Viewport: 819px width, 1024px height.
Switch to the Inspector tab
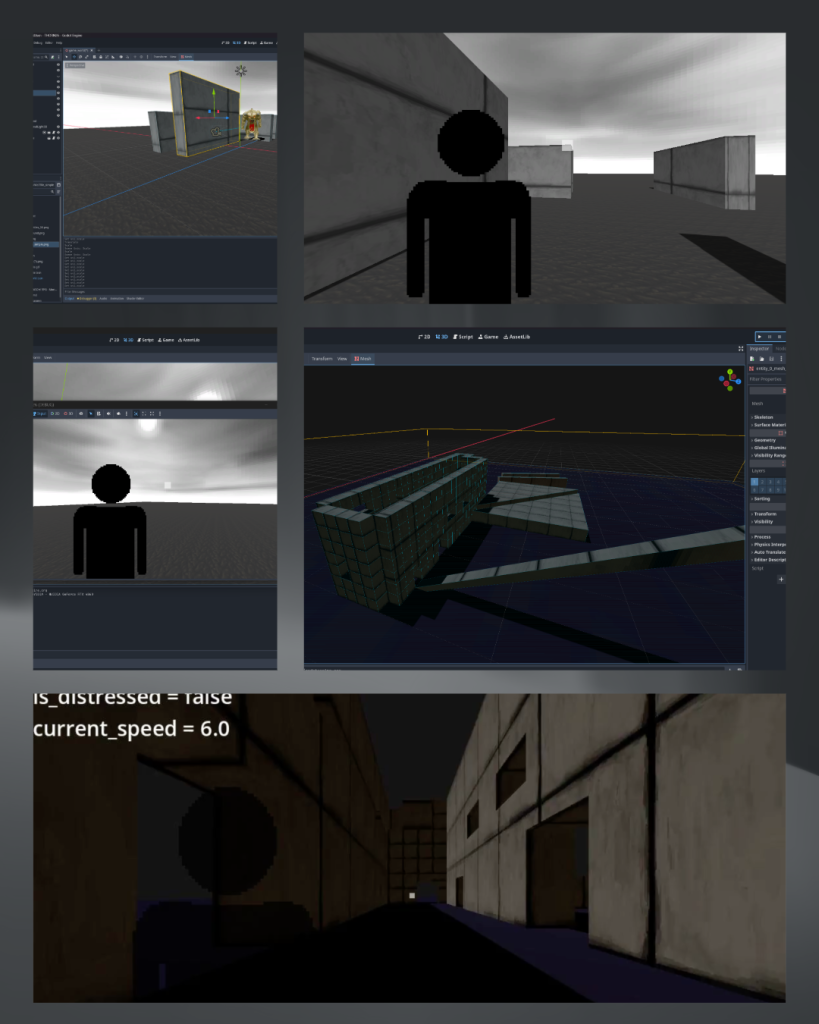click(x=761, y=349)
